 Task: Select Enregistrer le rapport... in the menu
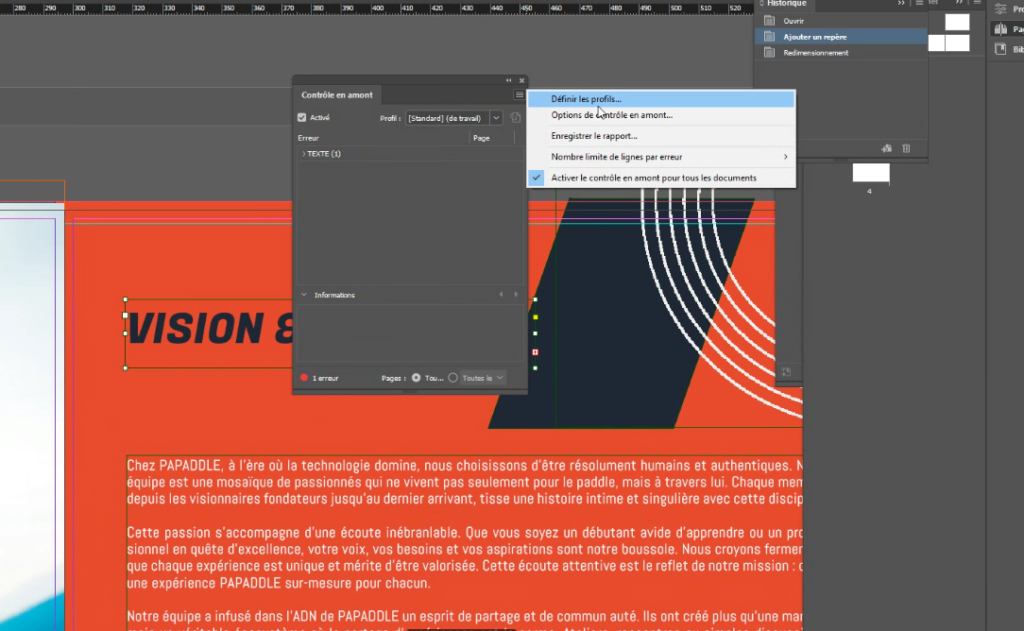coord(594,136)
